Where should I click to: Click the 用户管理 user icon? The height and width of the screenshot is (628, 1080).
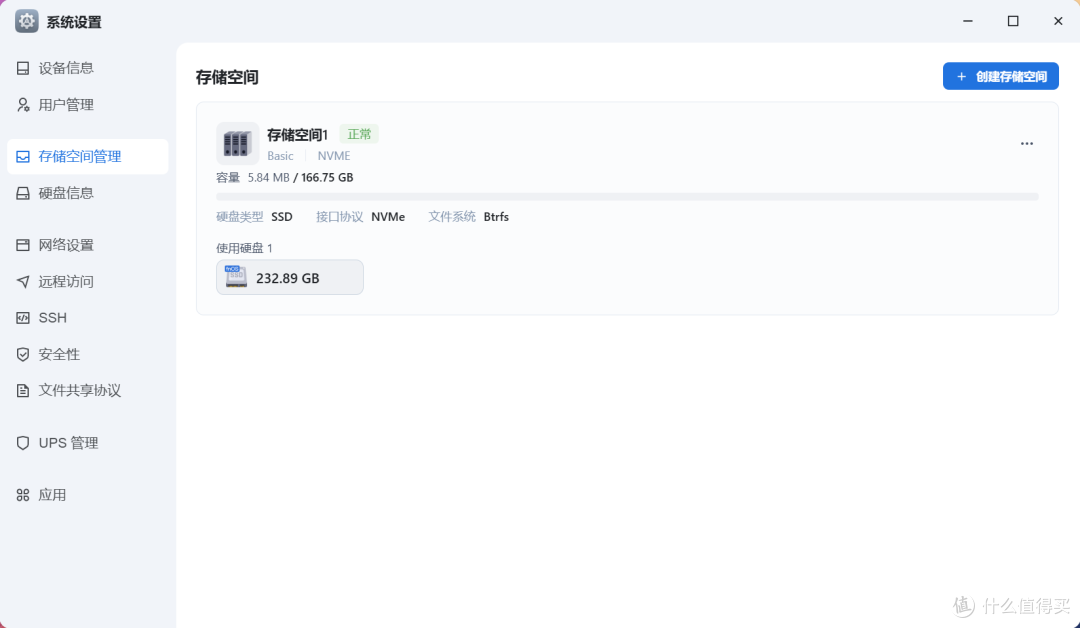click(x=23, y=105)
